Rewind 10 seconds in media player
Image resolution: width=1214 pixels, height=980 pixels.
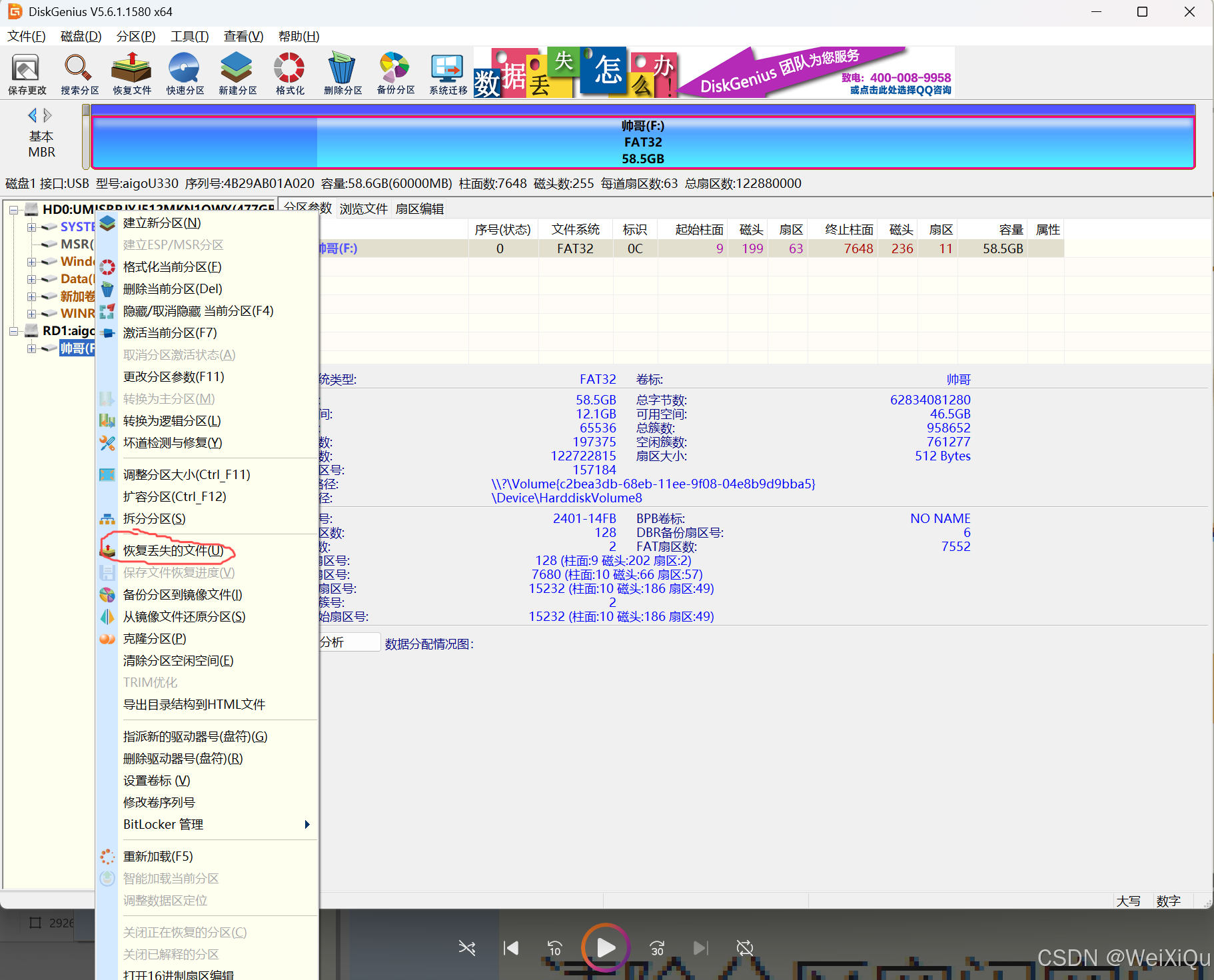(554, 947)
